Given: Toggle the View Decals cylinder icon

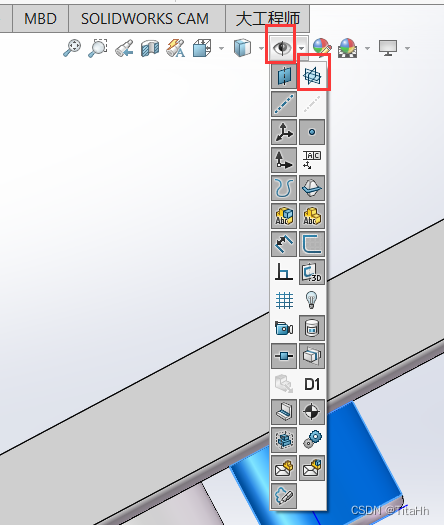Looking at the screenshot, I should 312,328.
